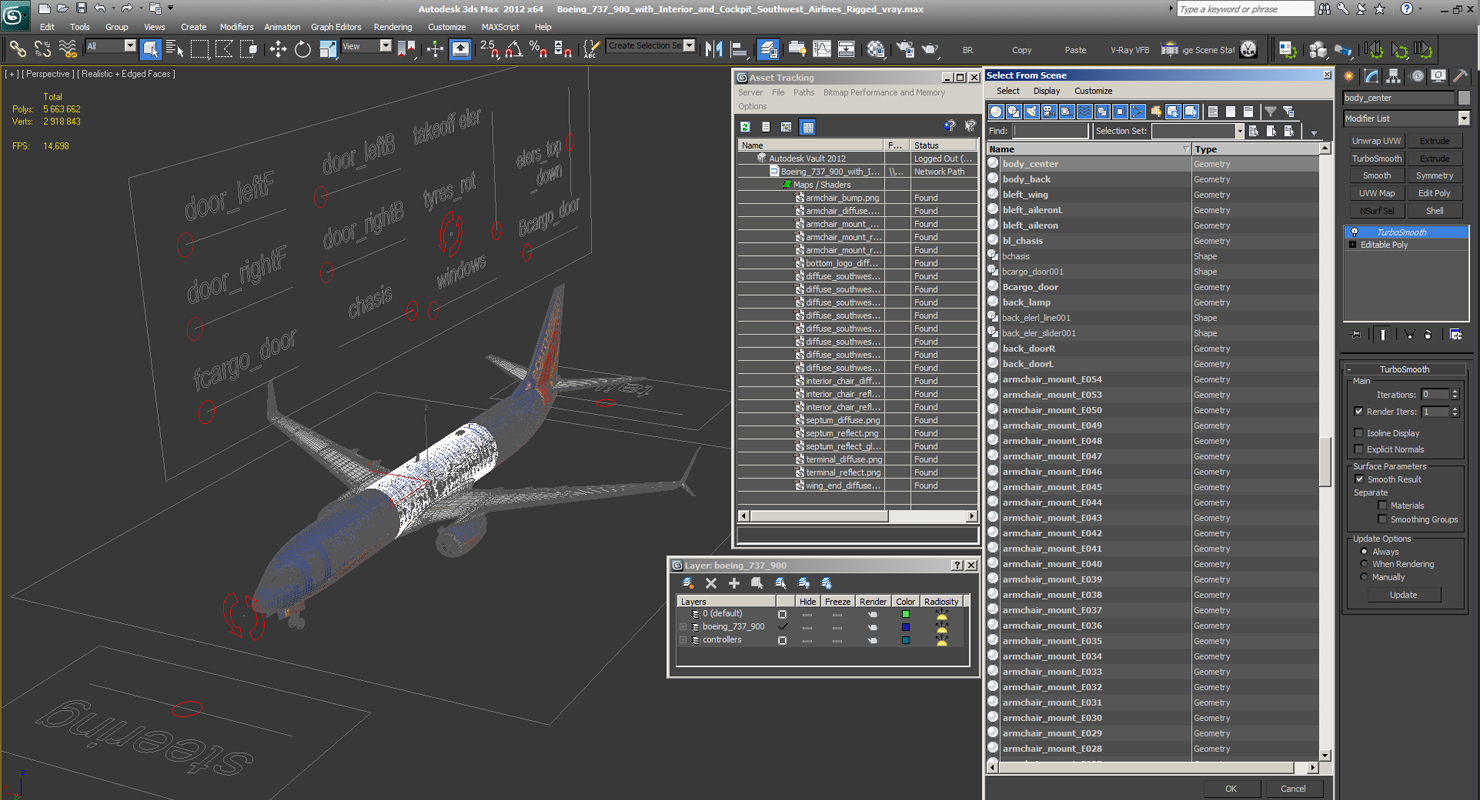Choose the Select and Rotate tool
Screen dimensions: 1480x800
click(302, 48)
